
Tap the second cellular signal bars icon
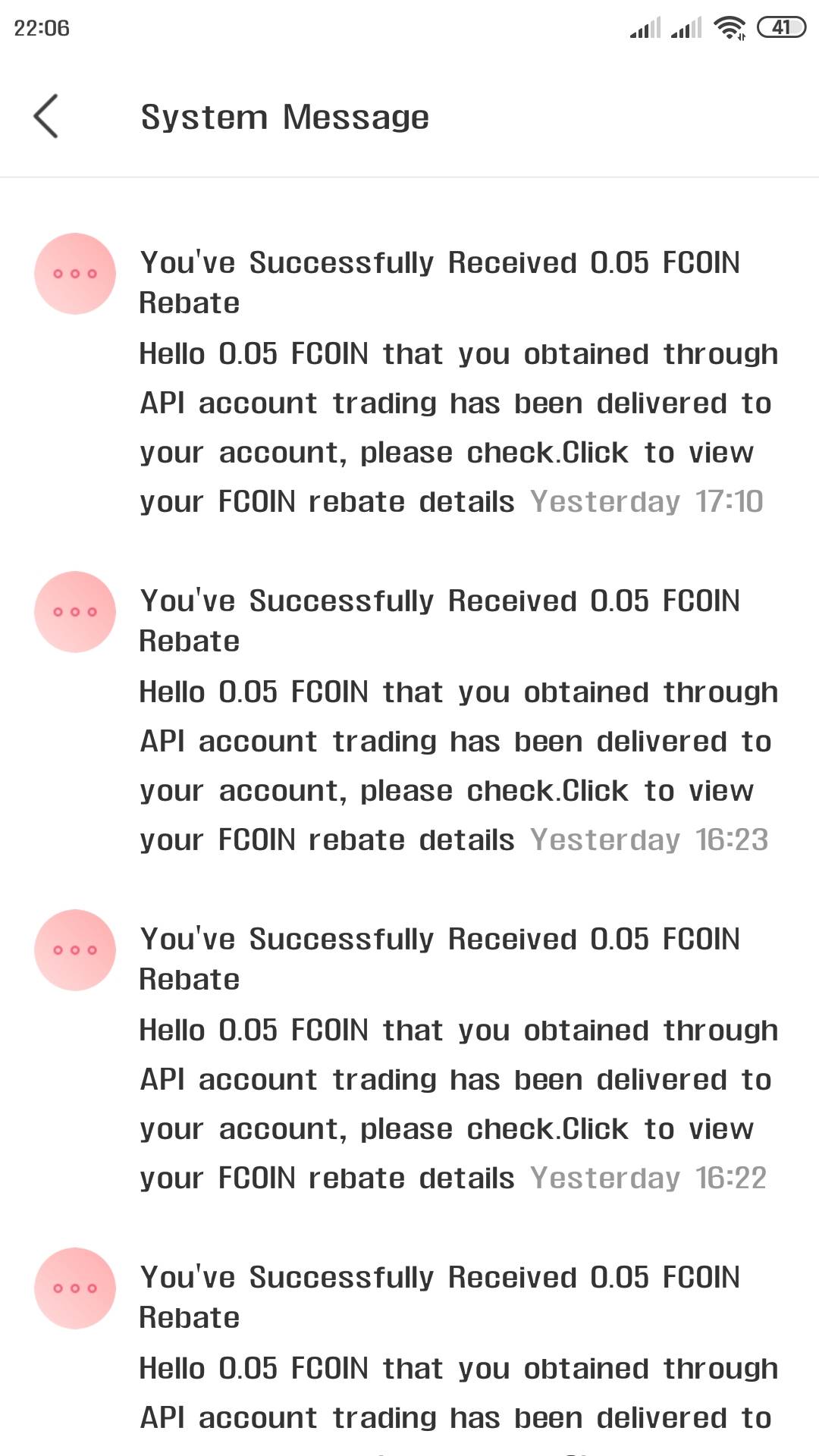pyautogui.click(x=686, y=28)
